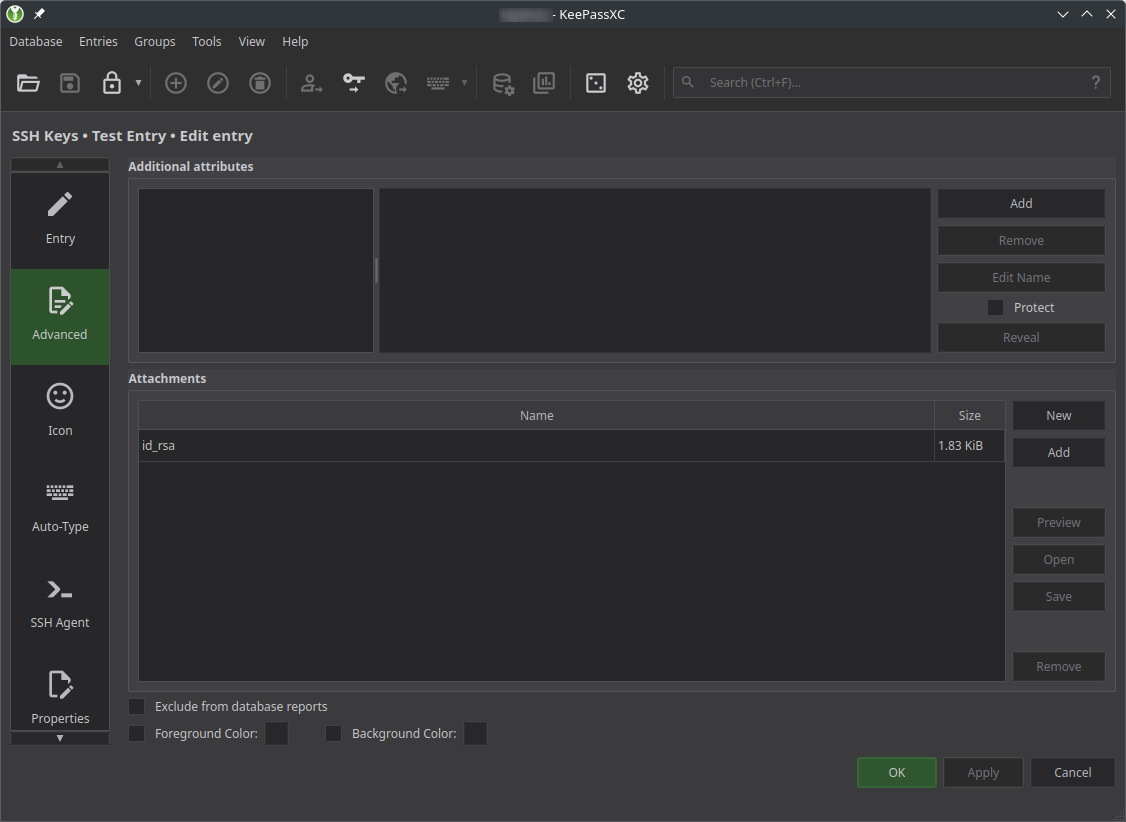The image size is (1126, 822).
Task: Open the Tools menu
Action: (206, 41)
